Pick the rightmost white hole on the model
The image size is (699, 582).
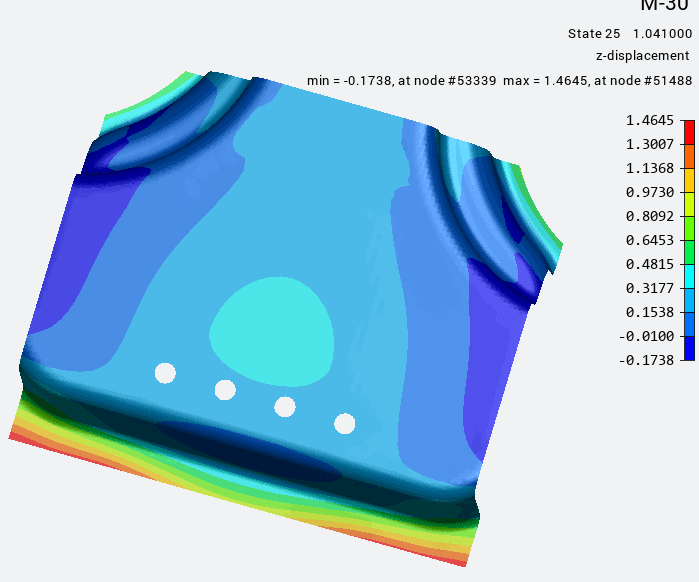pos(345,423)
